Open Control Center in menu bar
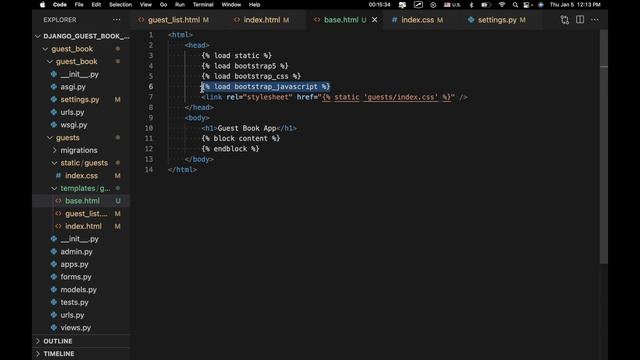 point(527,5)
